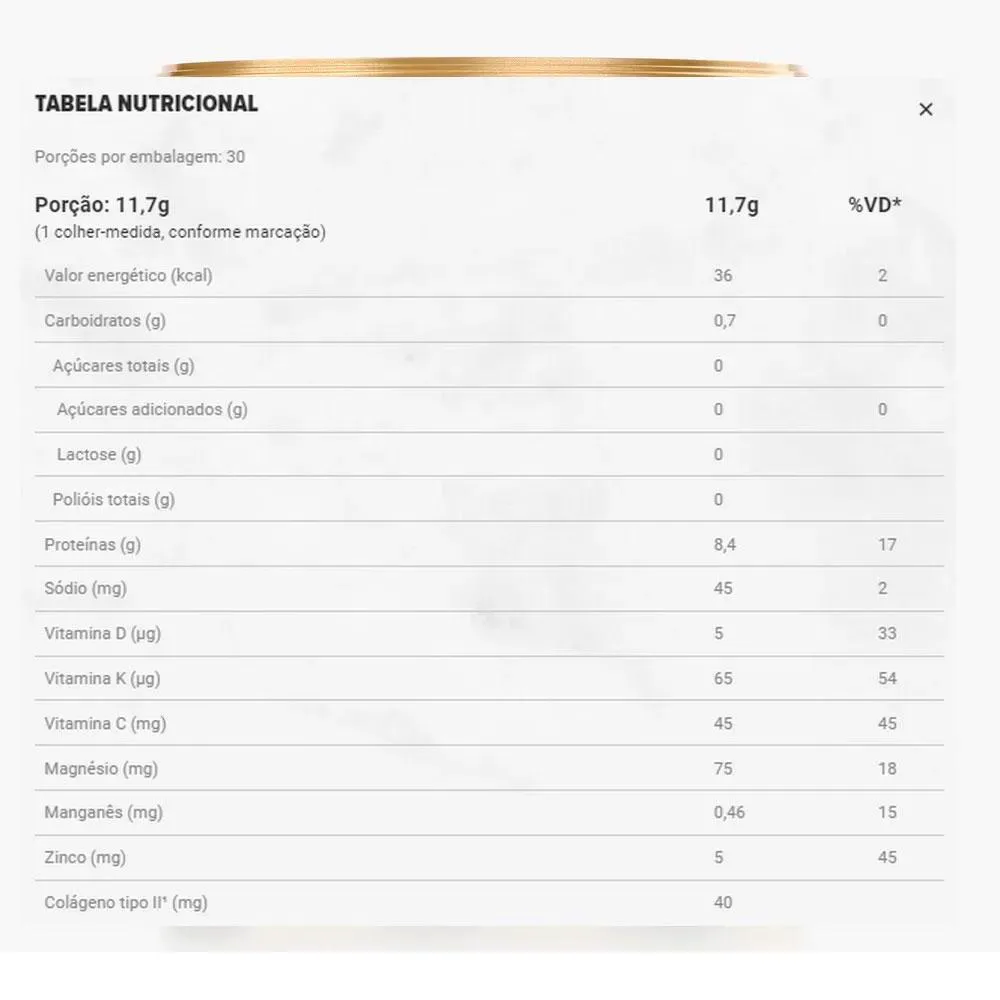Viewport: 1000px width, 1000px height.
Task: Select the Vitamina C (mg) row
Action: pos(489,723)
